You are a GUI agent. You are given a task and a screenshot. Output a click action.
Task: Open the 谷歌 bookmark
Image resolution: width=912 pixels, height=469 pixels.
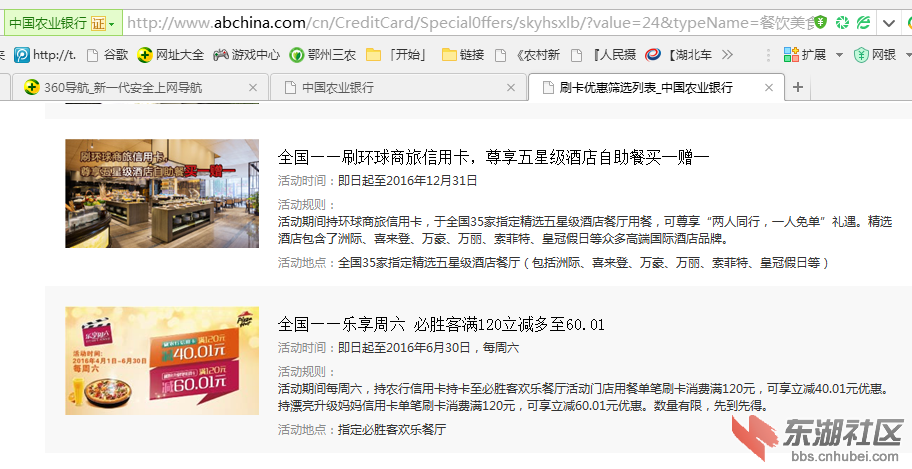click(108, 55)
